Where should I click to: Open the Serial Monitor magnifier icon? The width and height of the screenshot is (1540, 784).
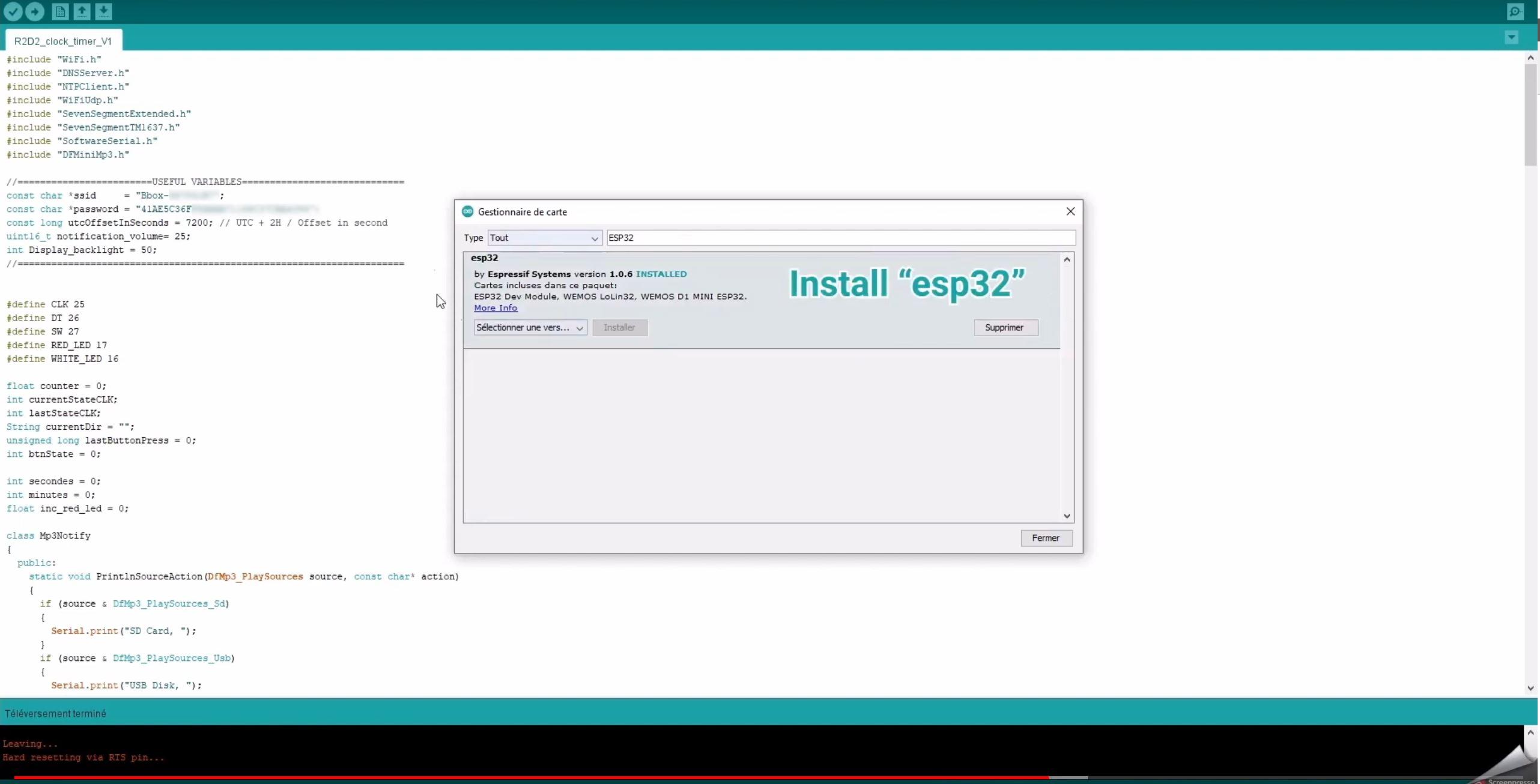1515,11
